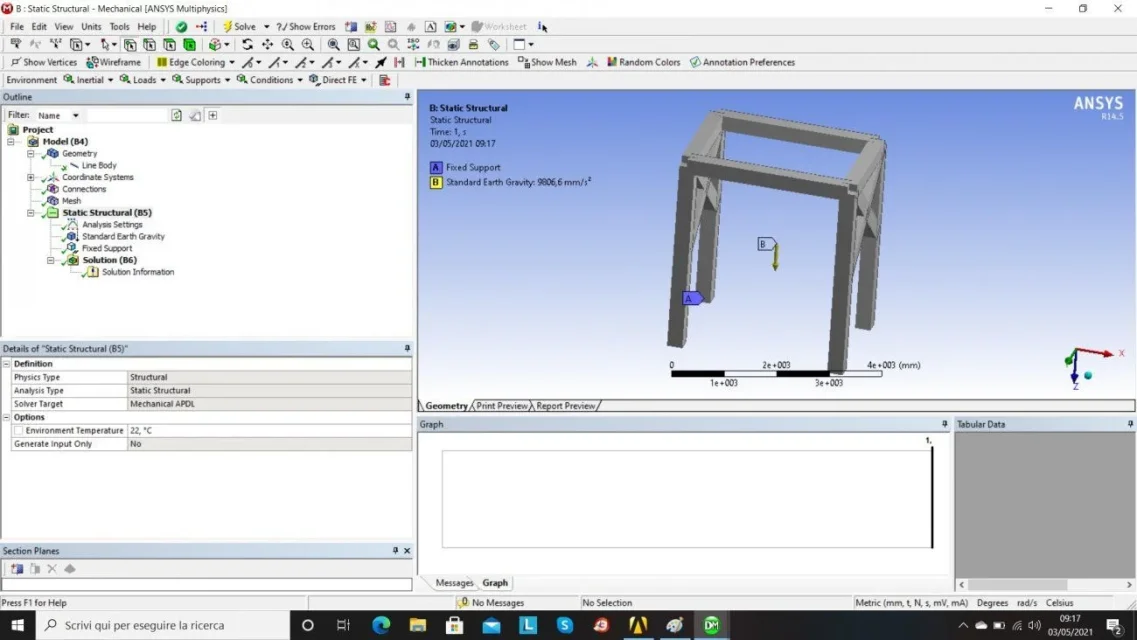Click the green checkmark update icon
Image resolution: width=1137 pixels, height=640 pixels.
pyautogui.click(x=181, y=27)
